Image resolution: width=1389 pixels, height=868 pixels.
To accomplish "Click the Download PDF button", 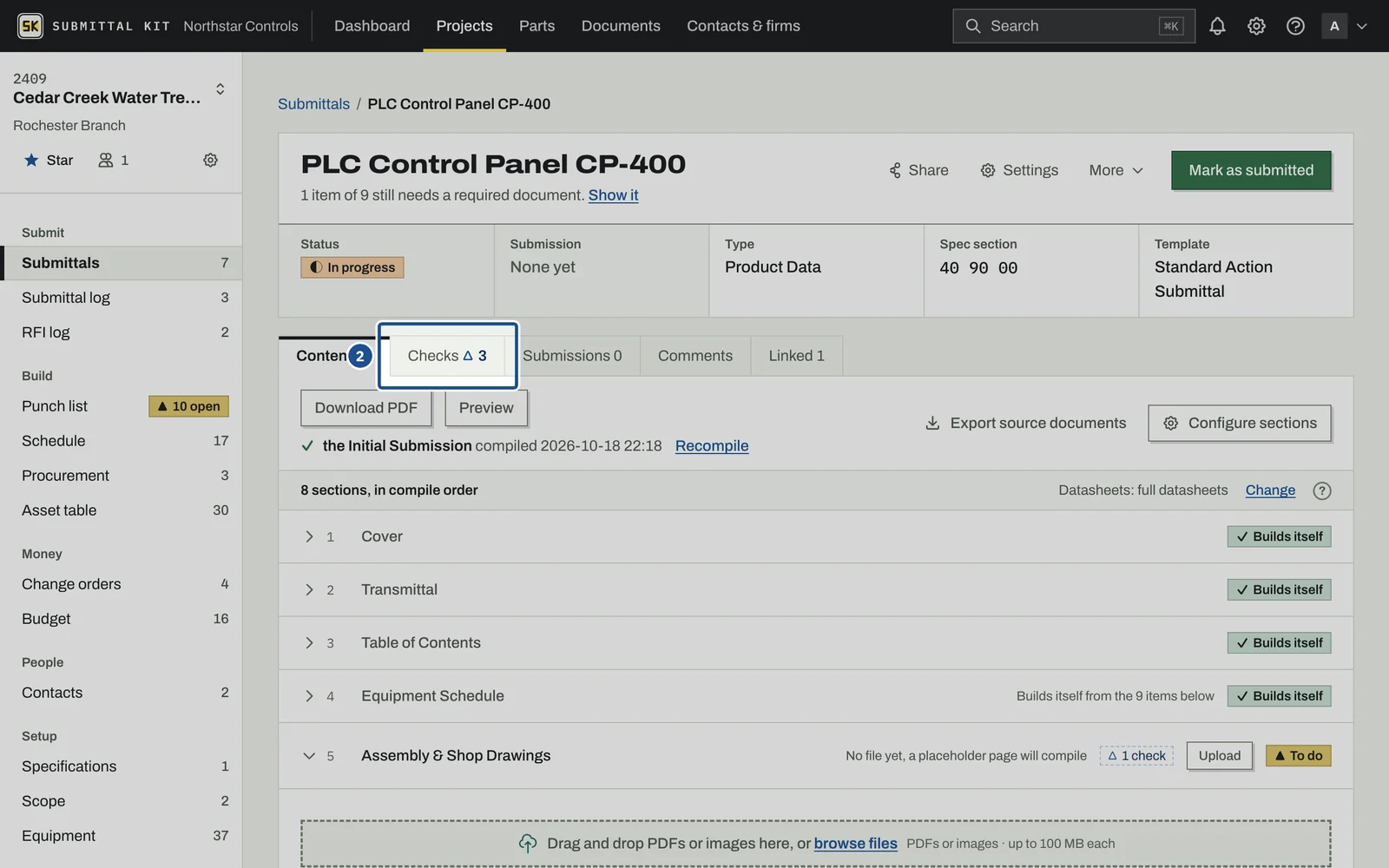I will pyautogui.click(x=365, y=408).
